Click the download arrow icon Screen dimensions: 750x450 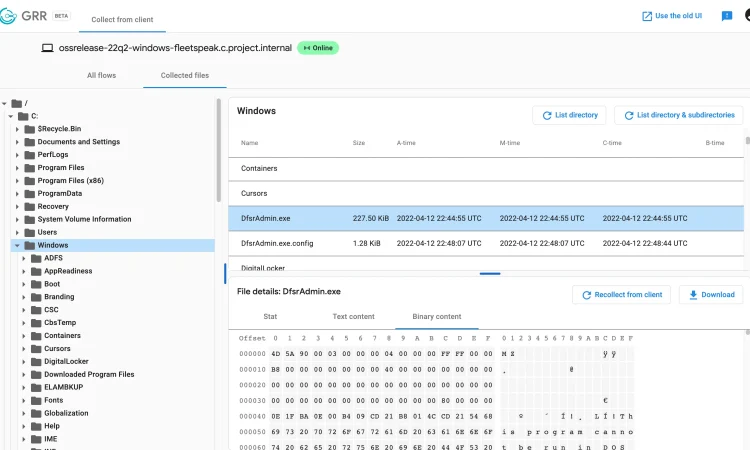[693, 295]
